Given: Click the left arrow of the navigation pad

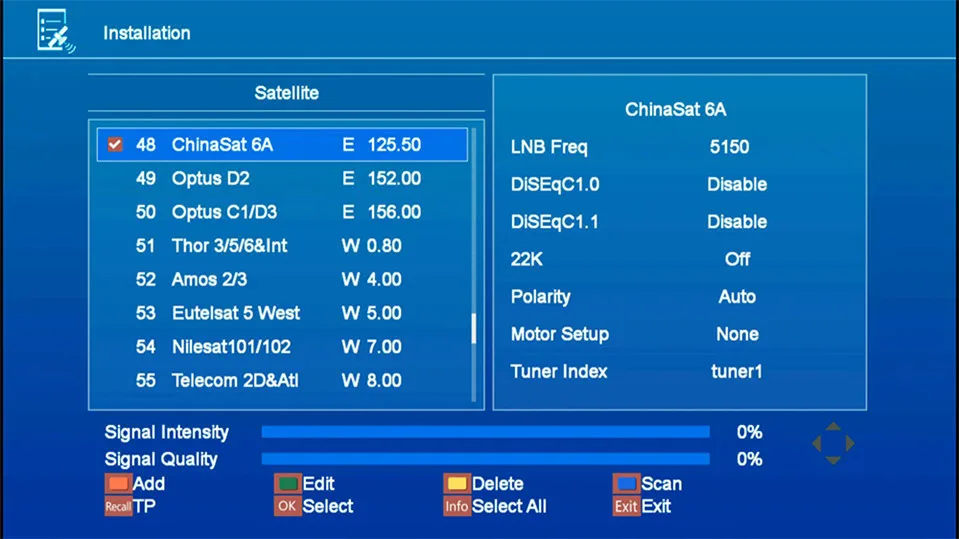Looking at the screenshot, I should click(x=817, y=443).
